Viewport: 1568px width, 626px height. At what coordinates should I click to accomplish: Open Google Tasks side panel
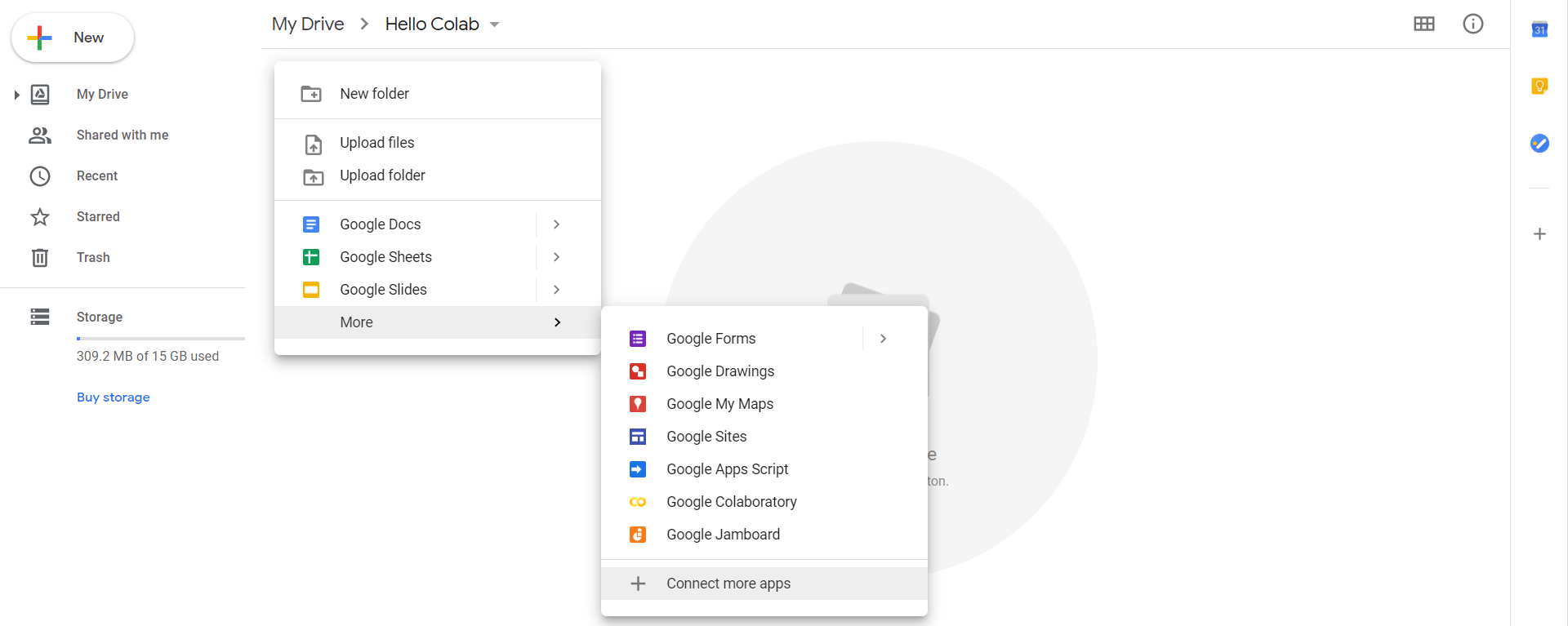click(x=1539, y=144)
